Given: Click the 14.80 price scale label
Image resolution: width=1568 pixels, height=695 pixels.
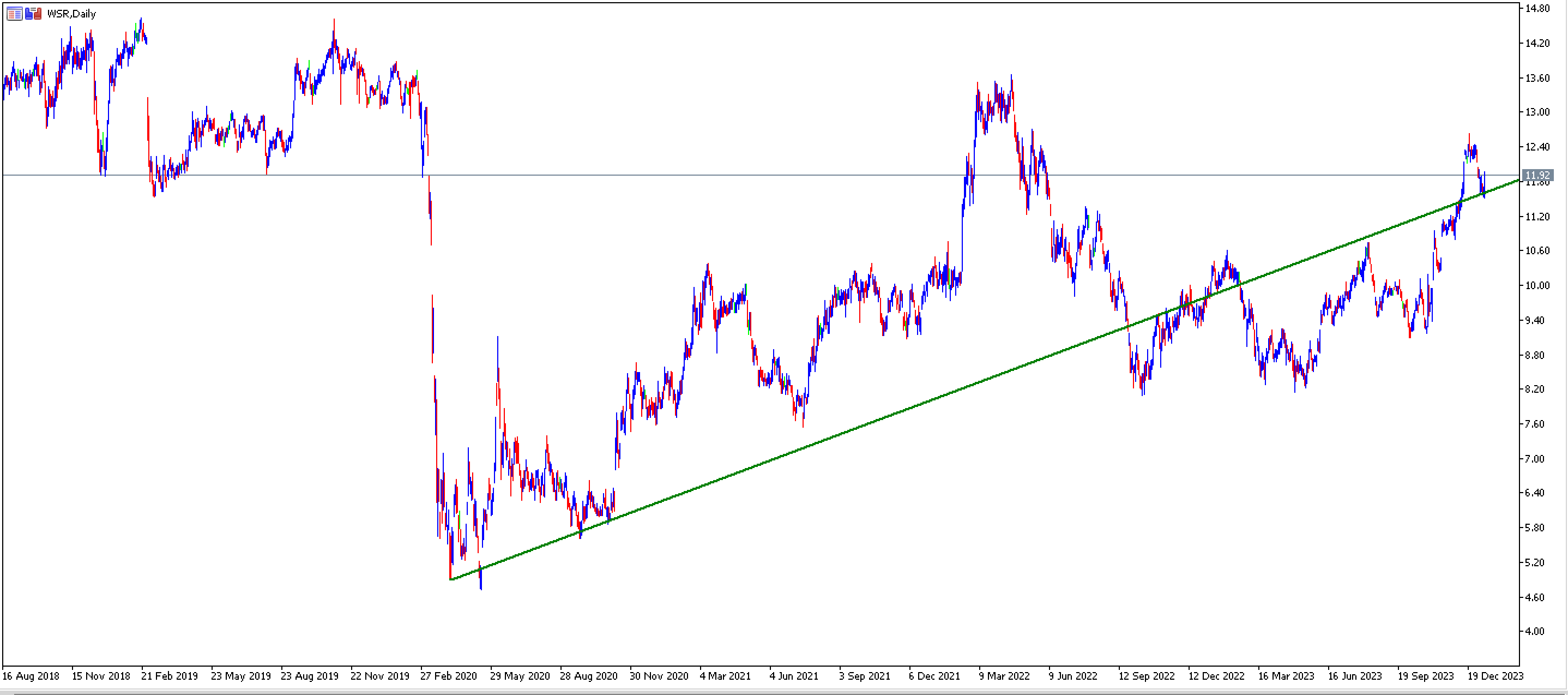Looking at the screenshot, I should [x=1537, y=9].
